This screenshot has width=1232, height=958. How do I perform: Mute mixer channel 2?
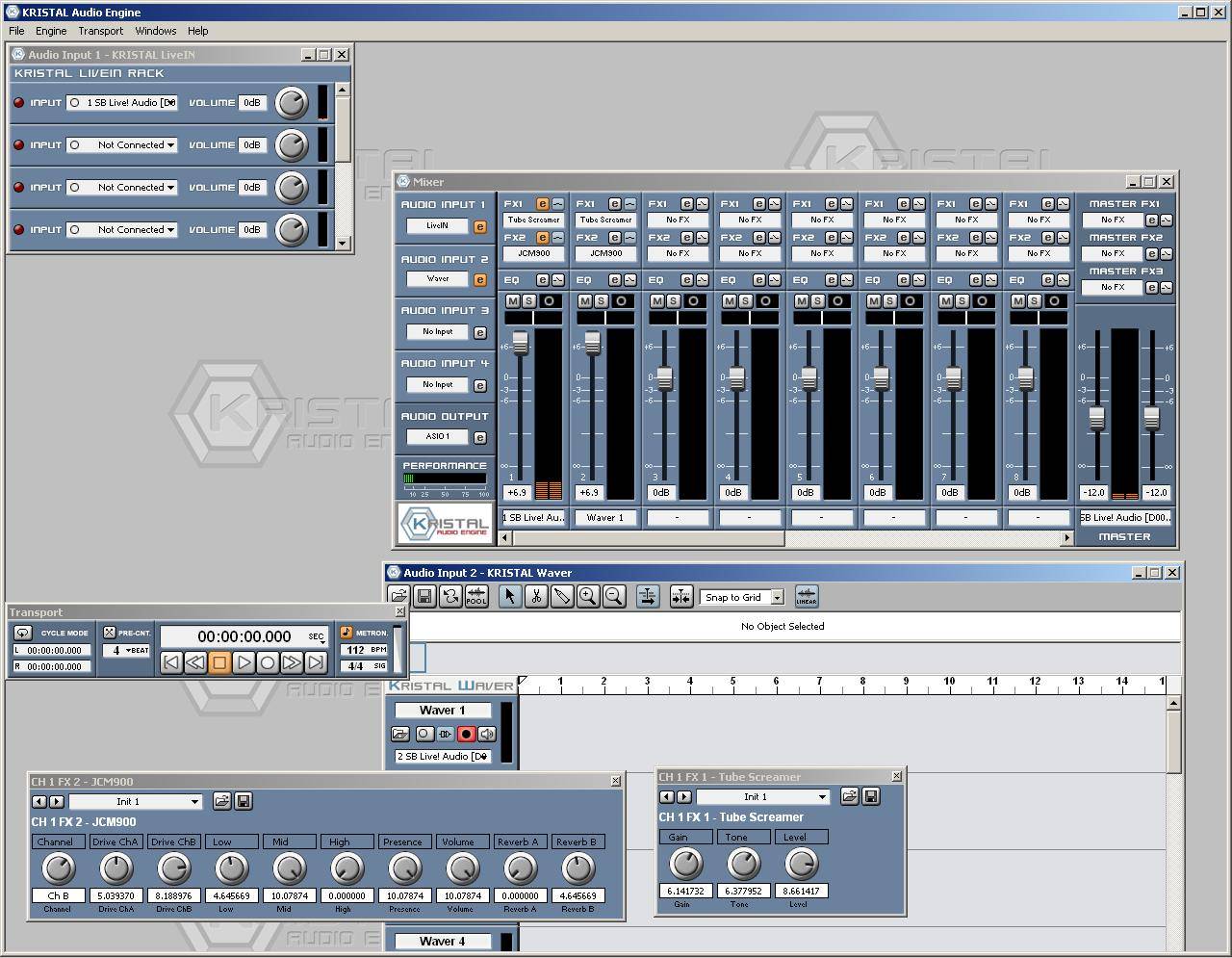(585, 301)
